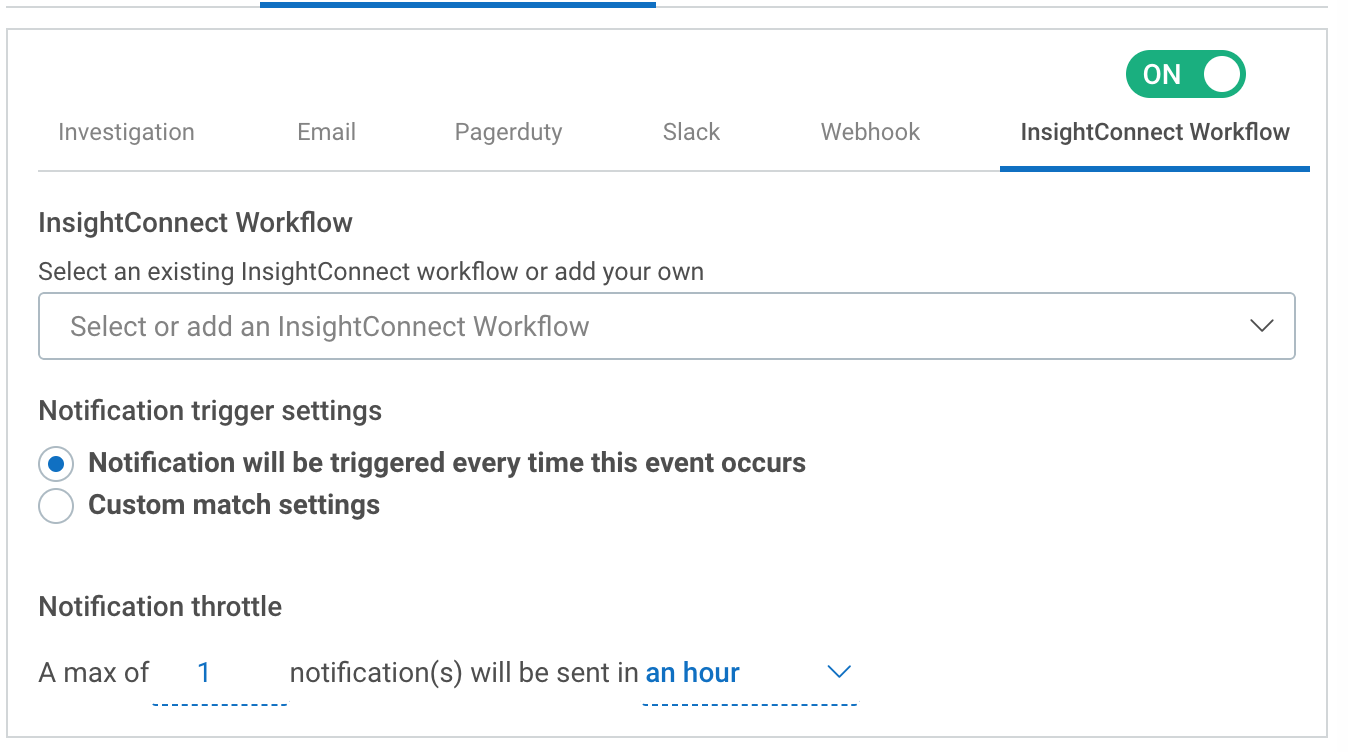Click the 'Select an existing InsightConnect workflow' helper text
The width and height of the screenshot is (1348, 752).
[370, 272]
